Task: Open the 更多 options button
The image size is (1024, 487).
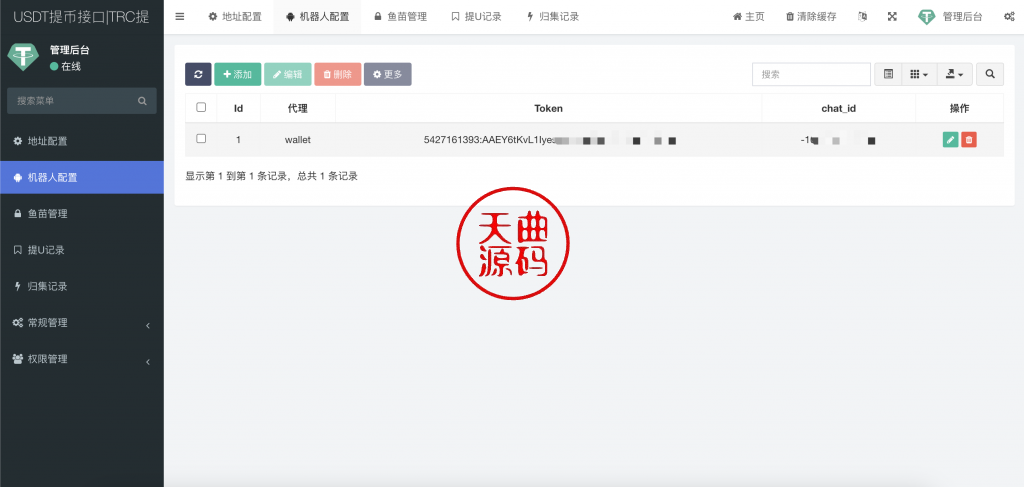Action: coord(387,74)
